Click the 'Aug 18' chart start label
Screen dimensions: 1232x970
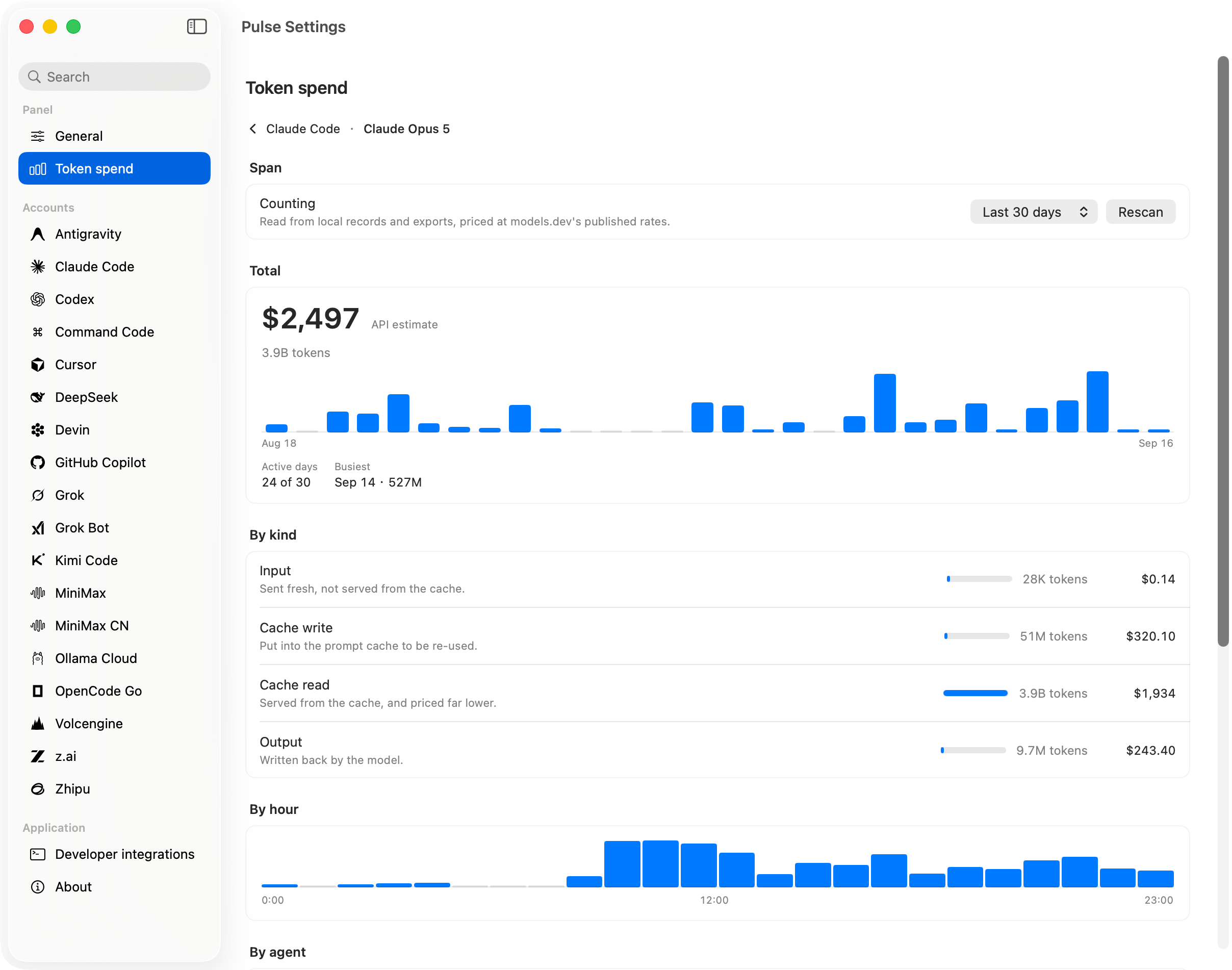(279, 444)
